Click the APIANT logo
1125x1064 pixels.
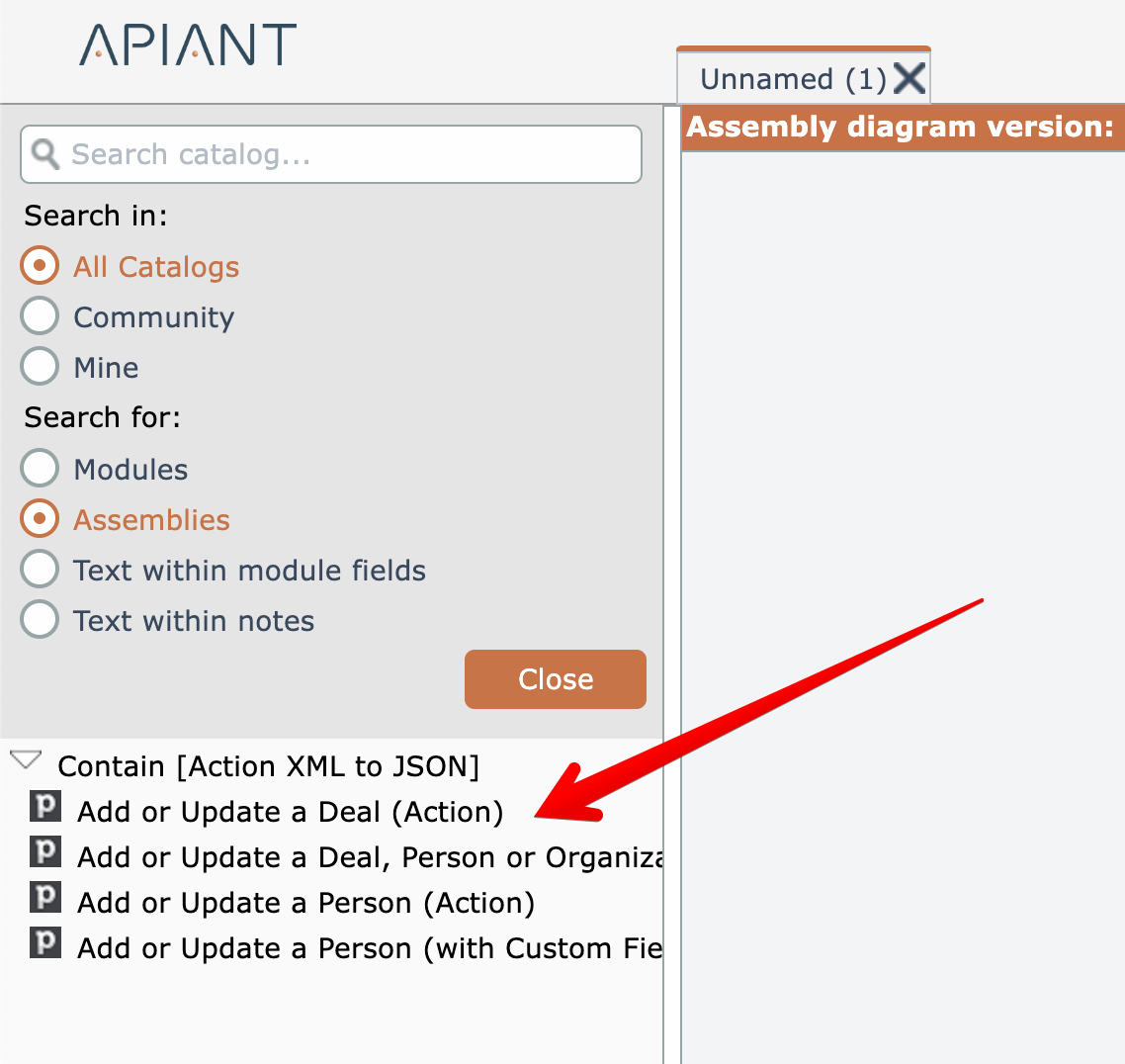[x=188, y=45]
